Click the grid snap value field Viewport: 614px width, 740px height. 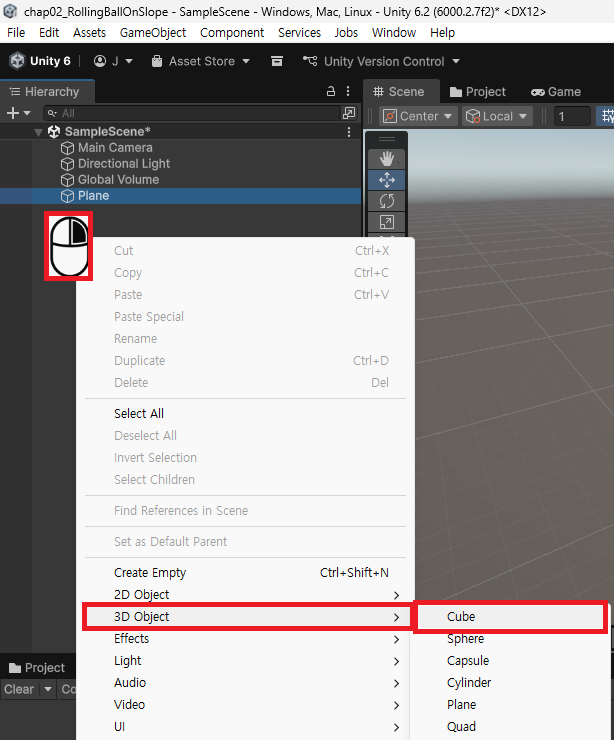tap(572, 116)
